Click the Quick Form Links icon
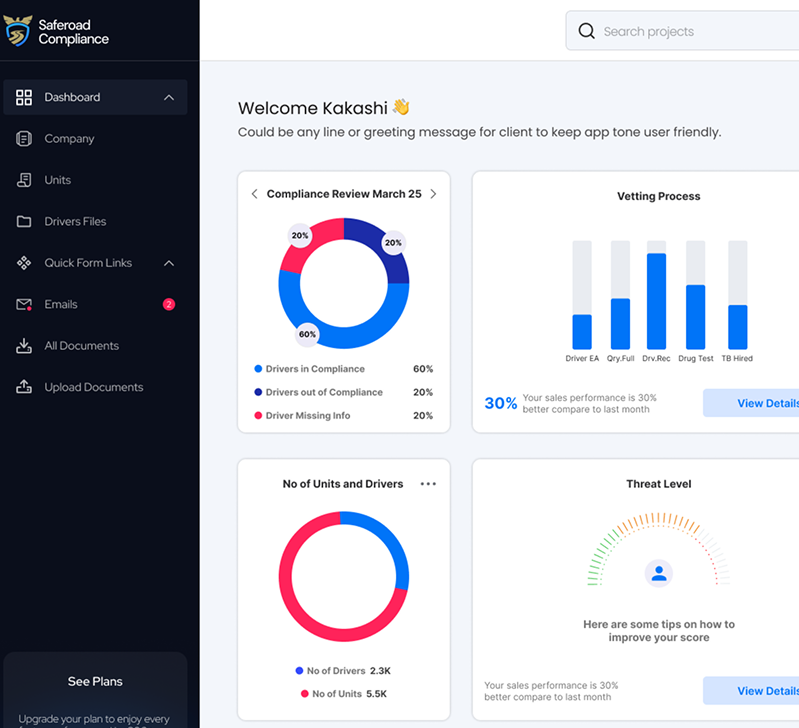Screen dimensions: 799x728 24,263
